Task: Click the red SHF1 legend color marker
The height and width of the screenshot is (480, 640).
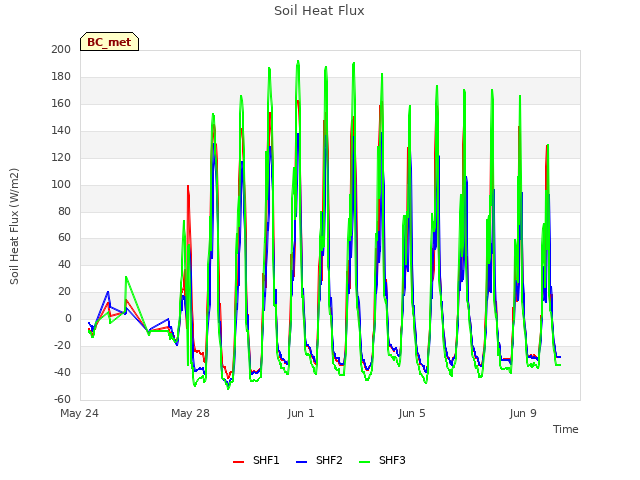Action: pos(238,462)
